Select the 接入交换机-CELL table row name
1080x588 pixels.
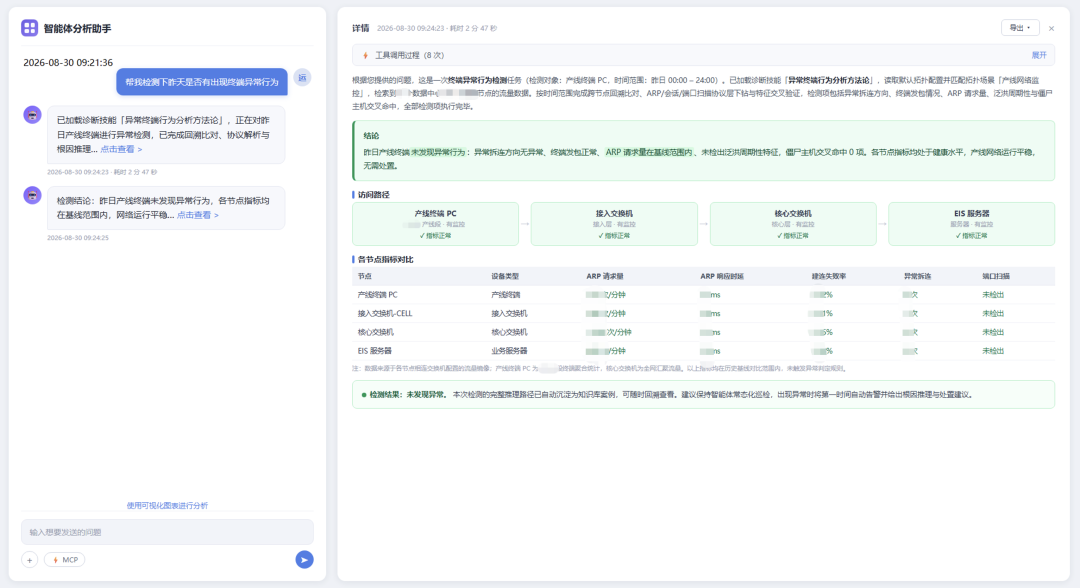(385, 313)
